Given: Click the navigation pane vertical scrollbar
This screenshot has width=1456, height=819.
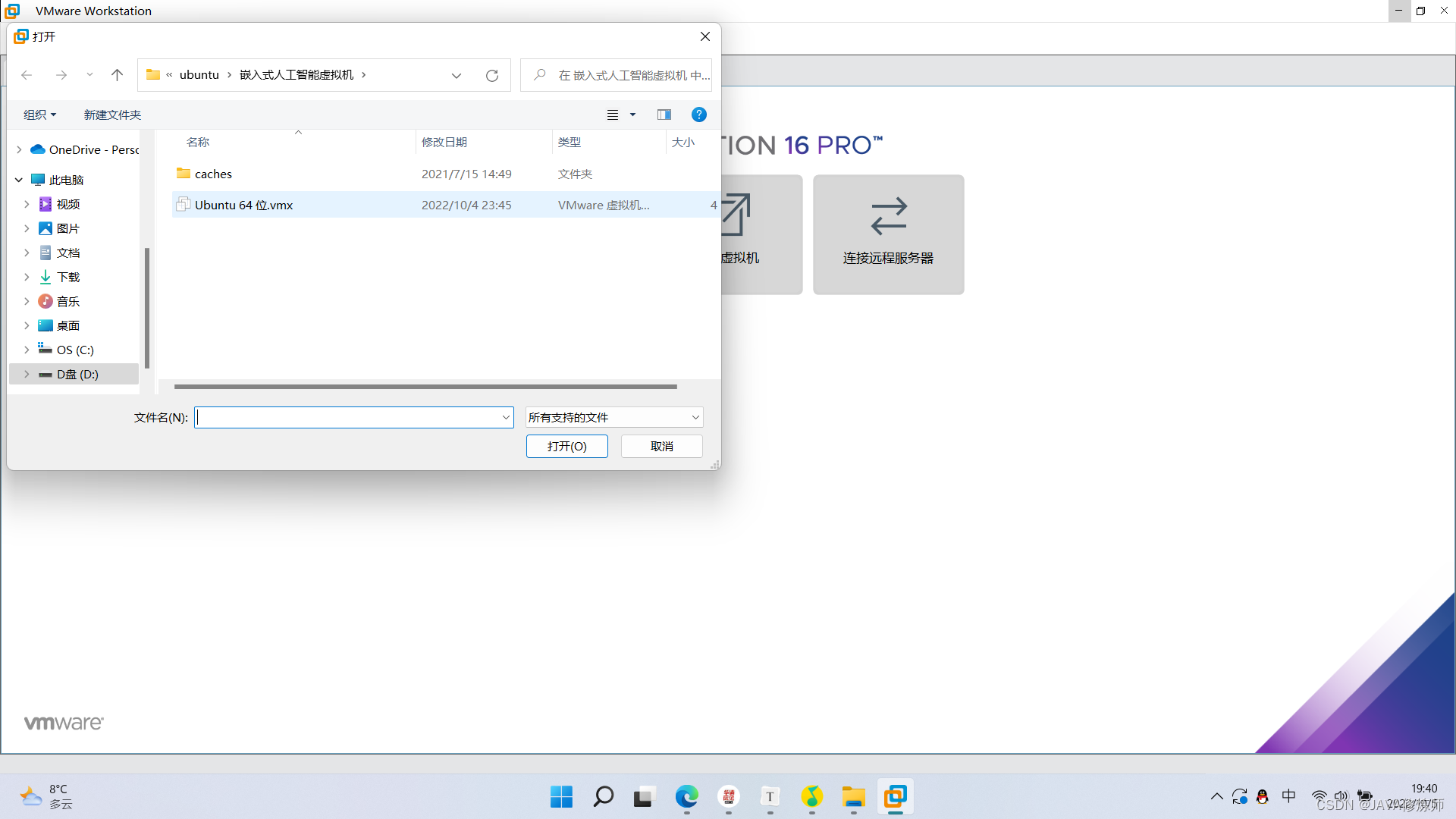Looking at the screenshot, I should 147,308.
